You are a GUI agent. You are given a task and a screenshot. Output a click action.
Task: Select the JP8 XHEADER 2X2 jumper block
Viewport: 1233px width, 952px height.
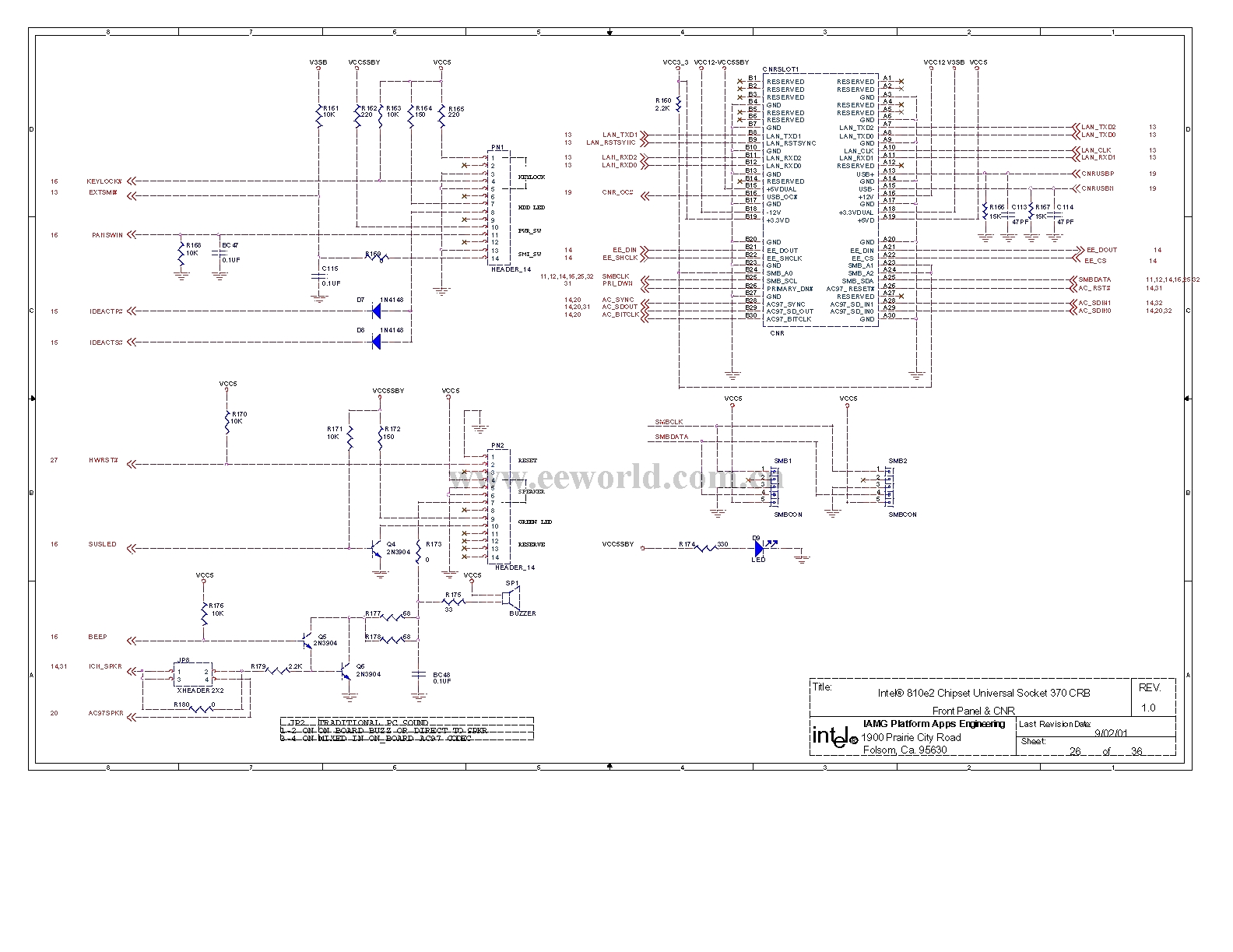192,675
